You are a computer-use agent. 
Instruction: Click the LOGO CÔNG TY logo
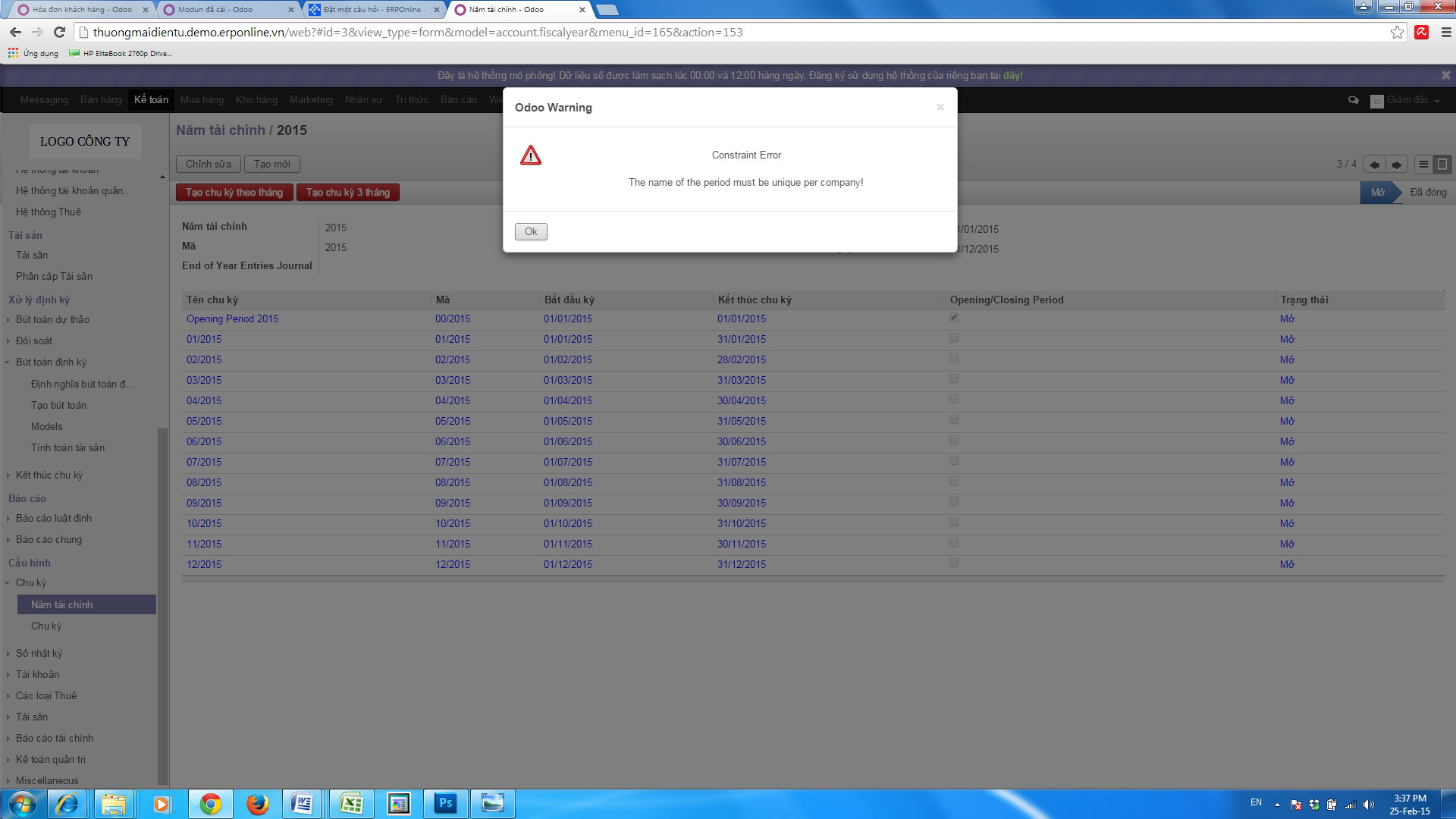(x=85, y=141)
